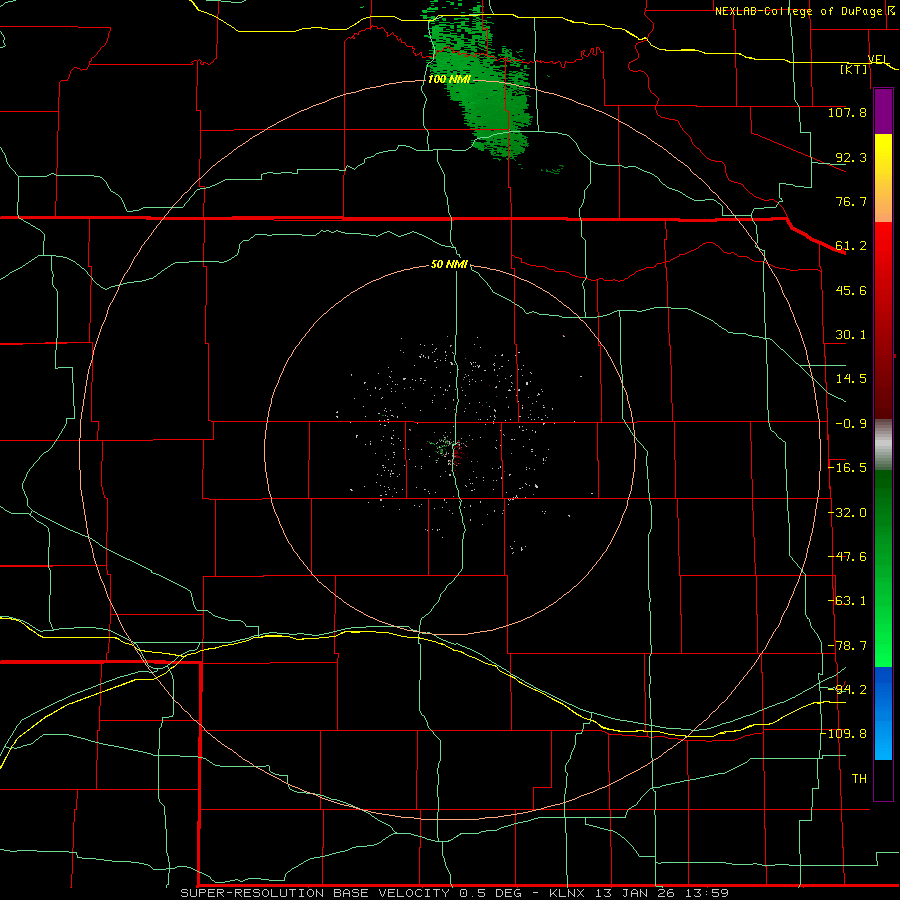The image size is (900, 900).
Task: Click the 14.5 velocity scale value
Action: tap(851, 379)
